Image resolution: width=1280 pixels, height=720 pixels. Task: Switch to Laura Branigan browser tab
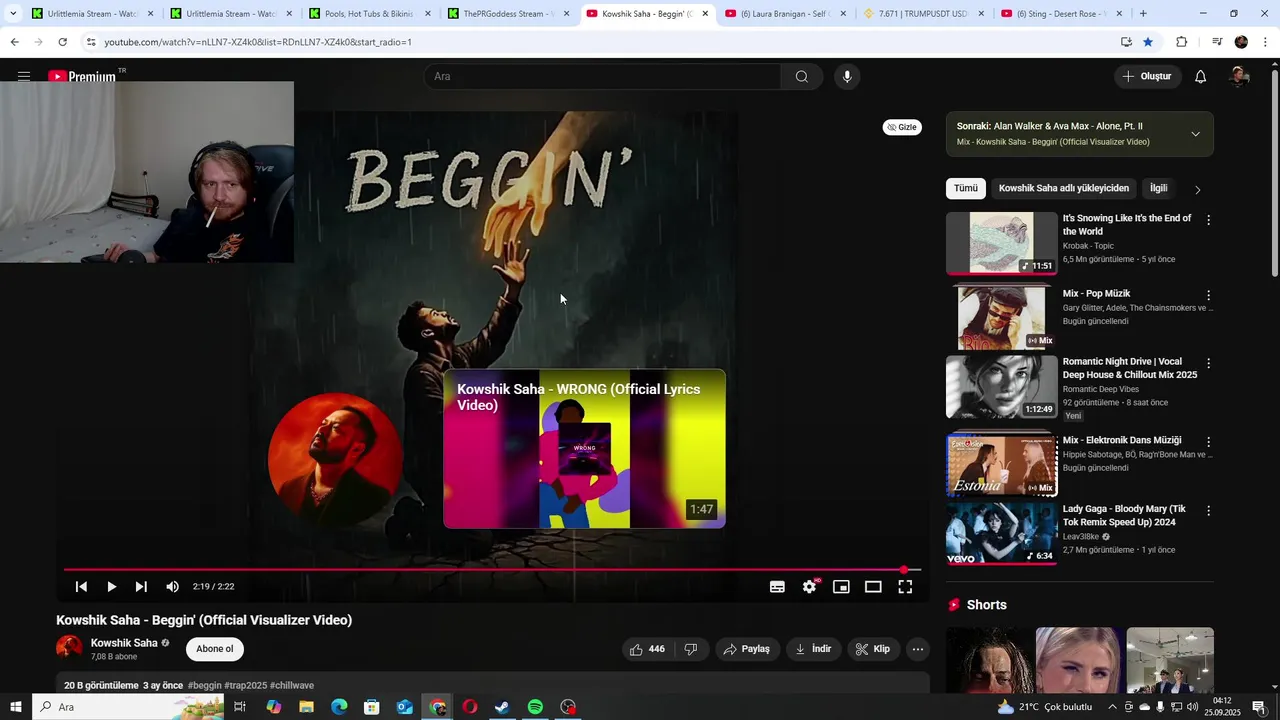(x=786, y=14)
